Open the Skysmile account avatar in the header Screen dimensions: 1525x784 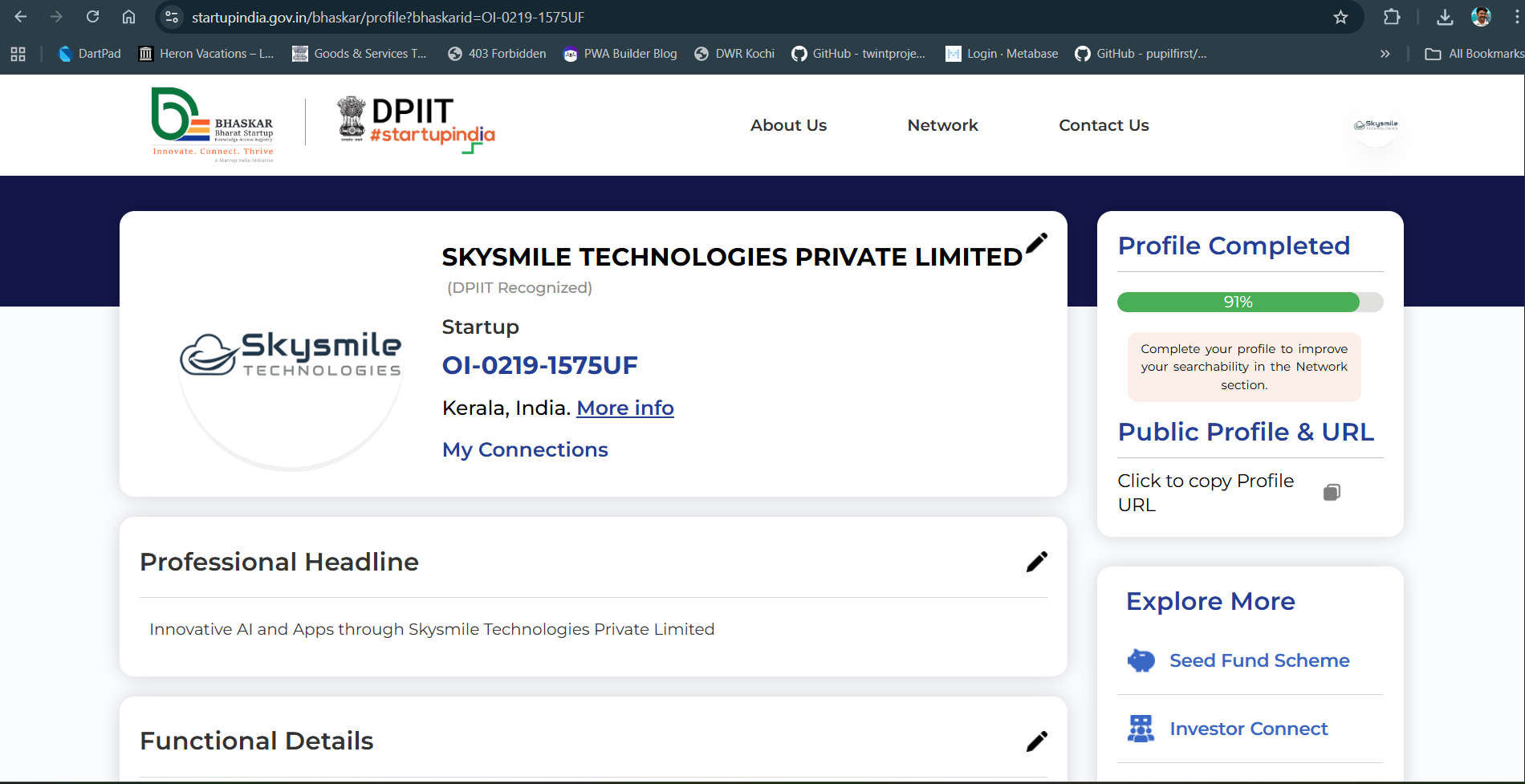[1376, 125]
